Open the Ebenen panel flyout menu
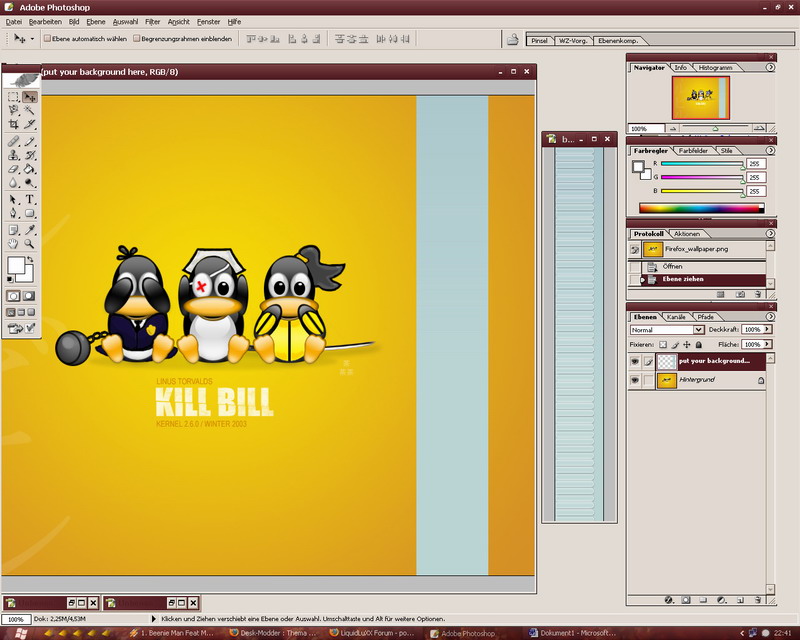800x640 pixels. [770, 317]
